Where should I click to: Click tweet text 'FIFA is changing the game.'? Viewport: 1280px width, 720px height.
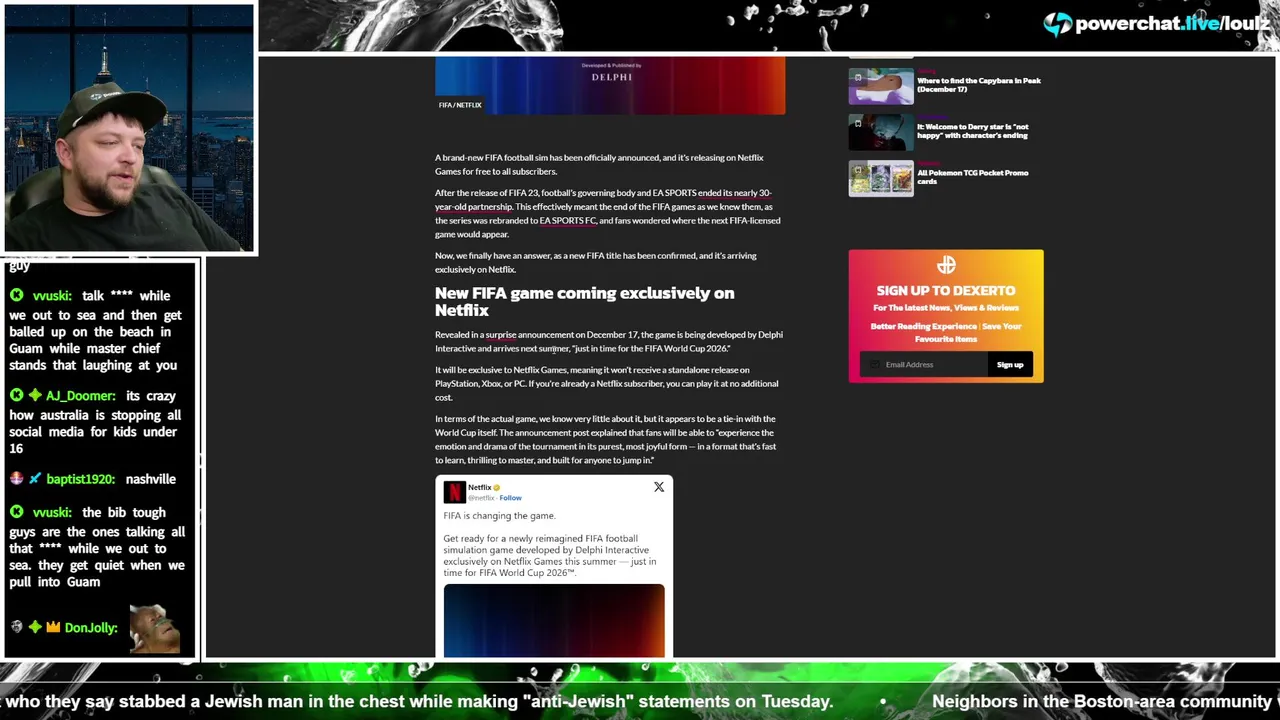point(499,516)
